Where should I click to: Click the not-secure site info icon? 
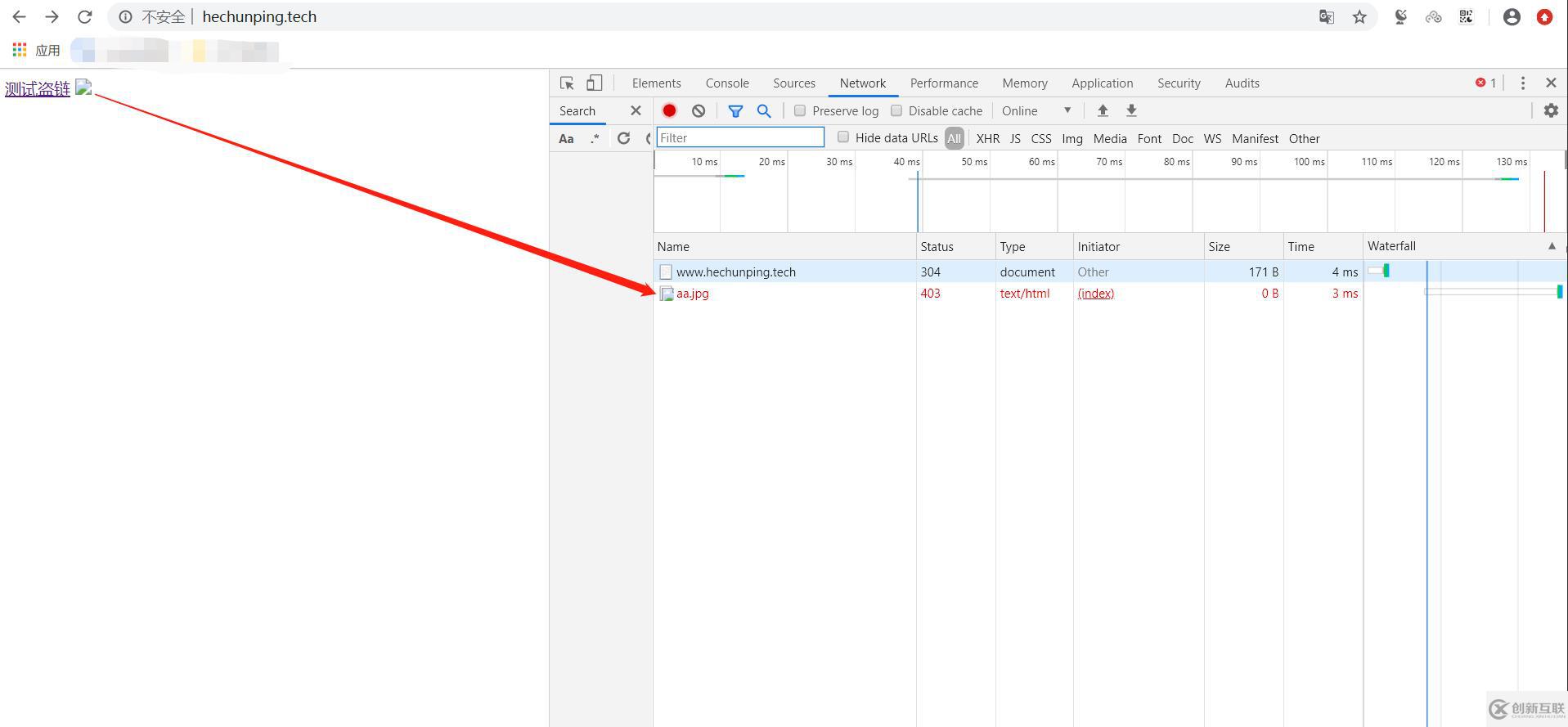click(x=125, y=16)
